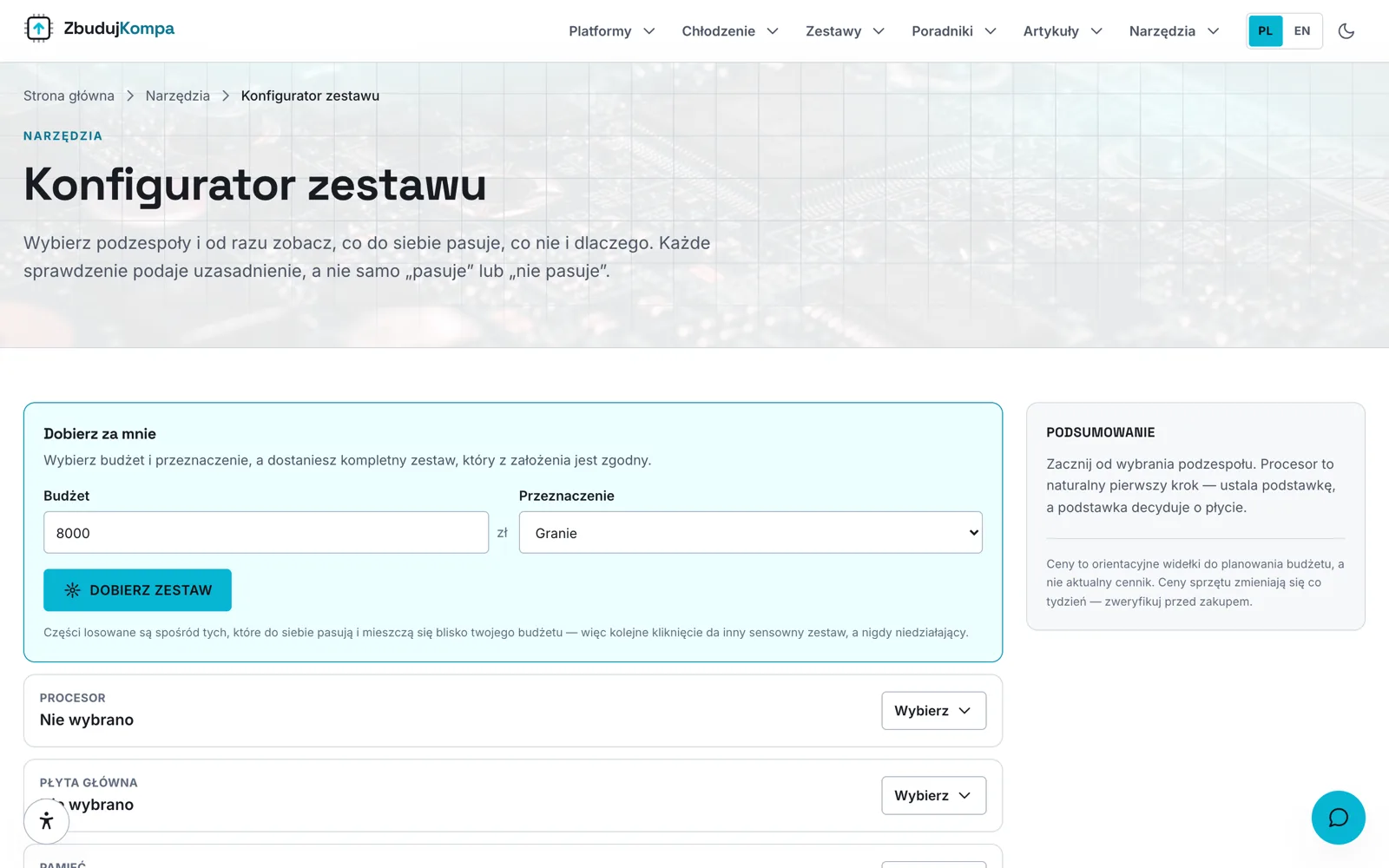Click the Płyta główna row label
The height and width of the screenshot is (868, 1389).
pos(89,783)
